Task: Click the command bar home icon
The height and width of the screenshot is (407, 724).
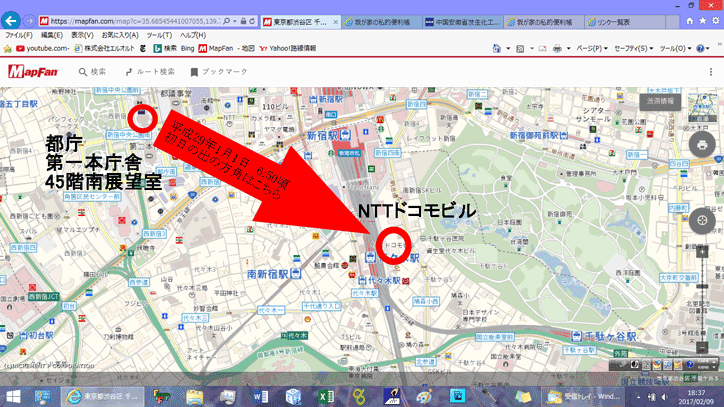Action: tap(496, 49)
